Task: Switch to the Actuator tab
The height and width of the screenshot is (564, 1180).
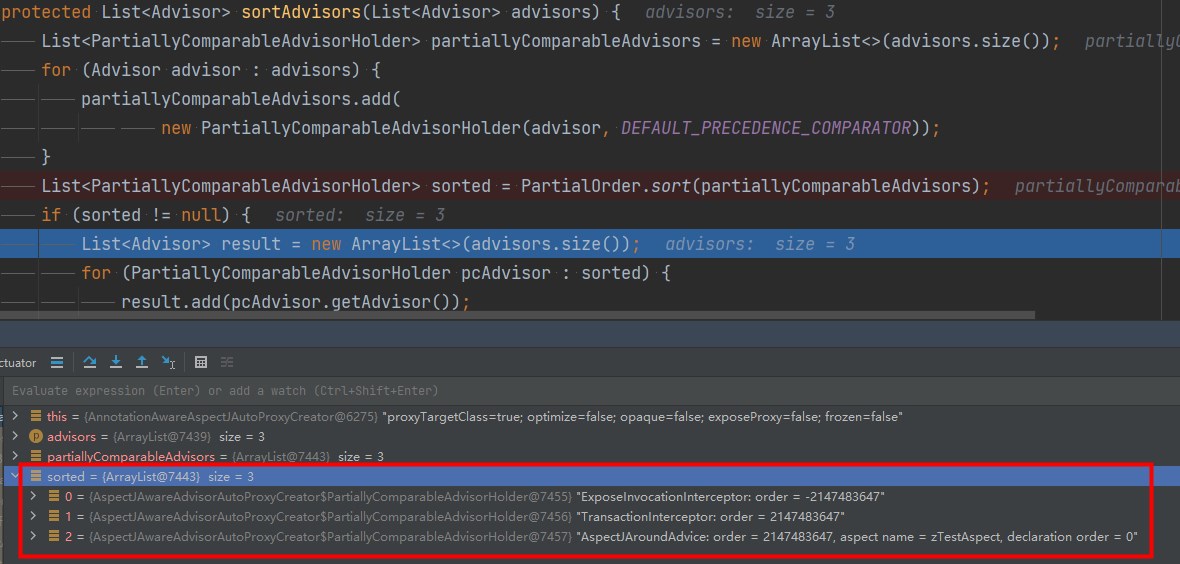Action: click(18, 363)
